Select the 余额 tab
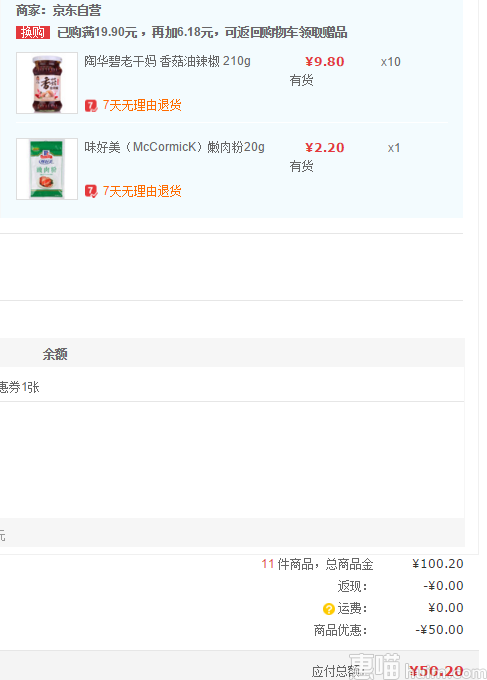 pos(55,354)
